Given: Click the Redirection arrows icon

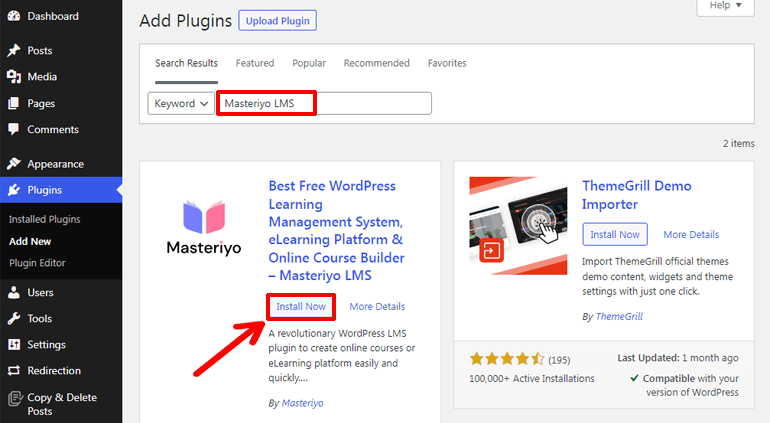Looking at the screenshot, I should (x=14, y=370).
